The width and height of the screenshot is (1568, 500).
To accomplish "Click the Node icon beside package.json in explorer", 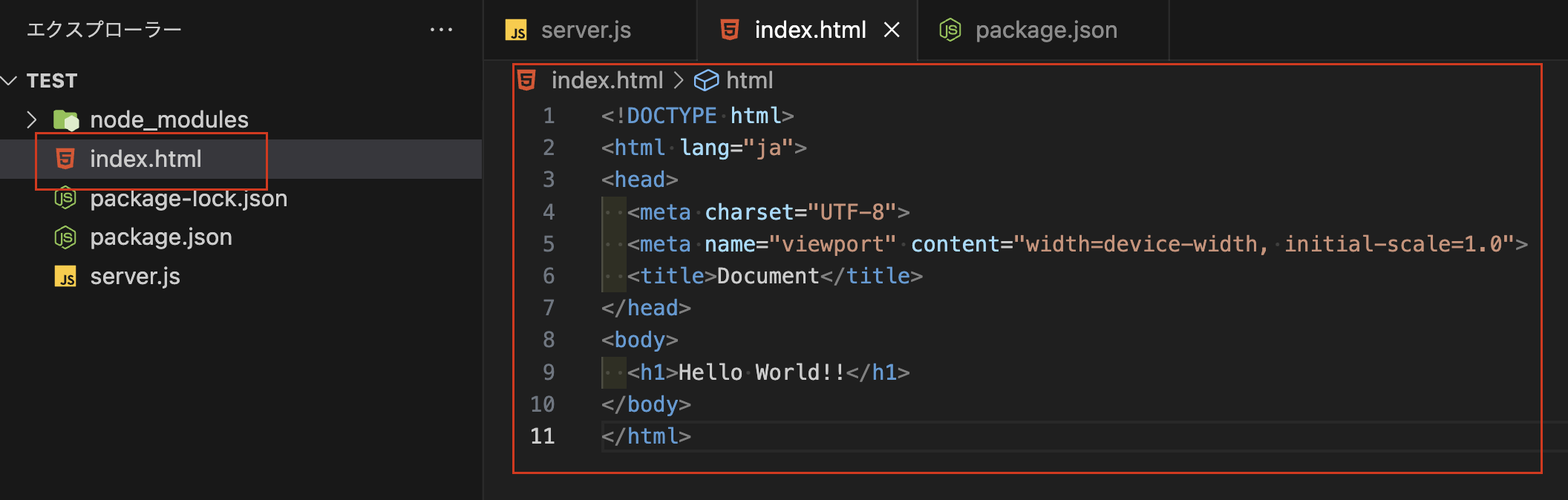I will pos(65,237).
